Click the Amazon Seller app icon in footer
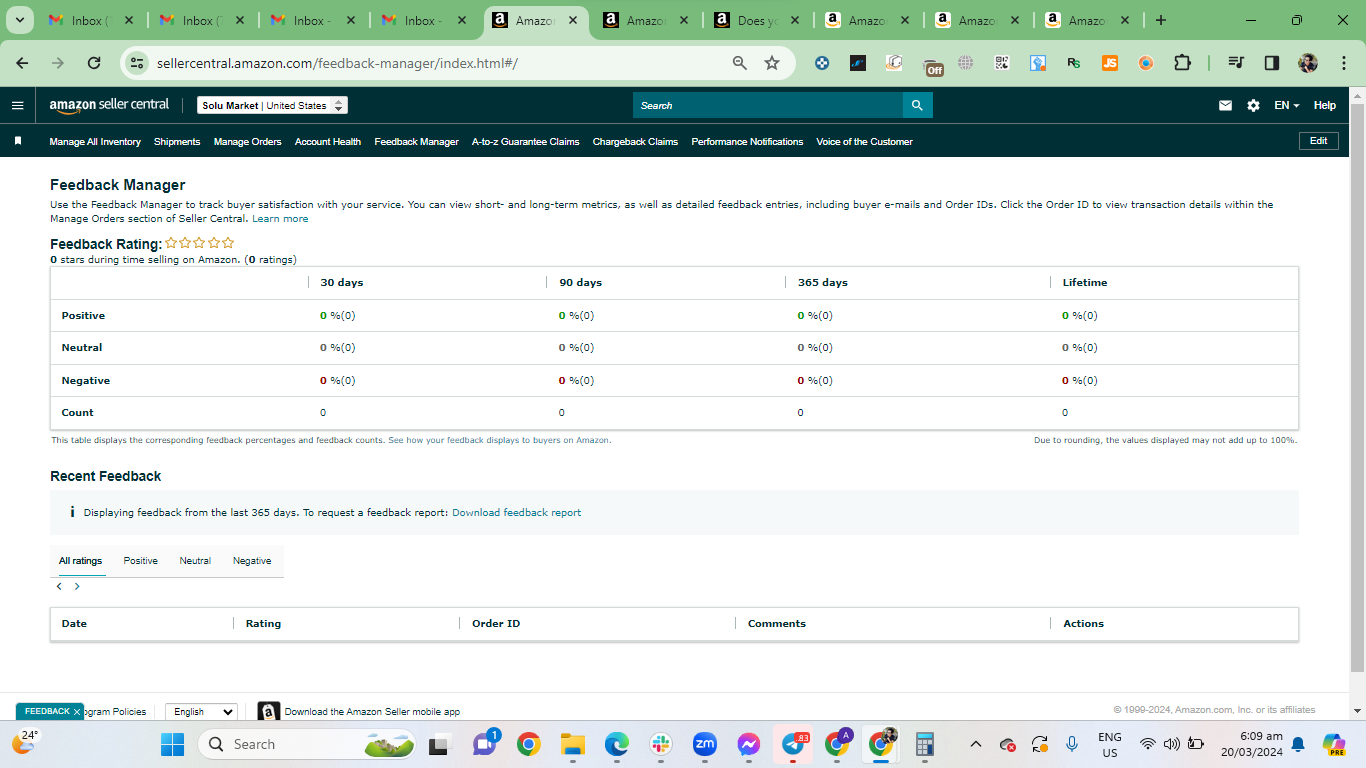Viewport: 1366px width, 768px height. 268,712
